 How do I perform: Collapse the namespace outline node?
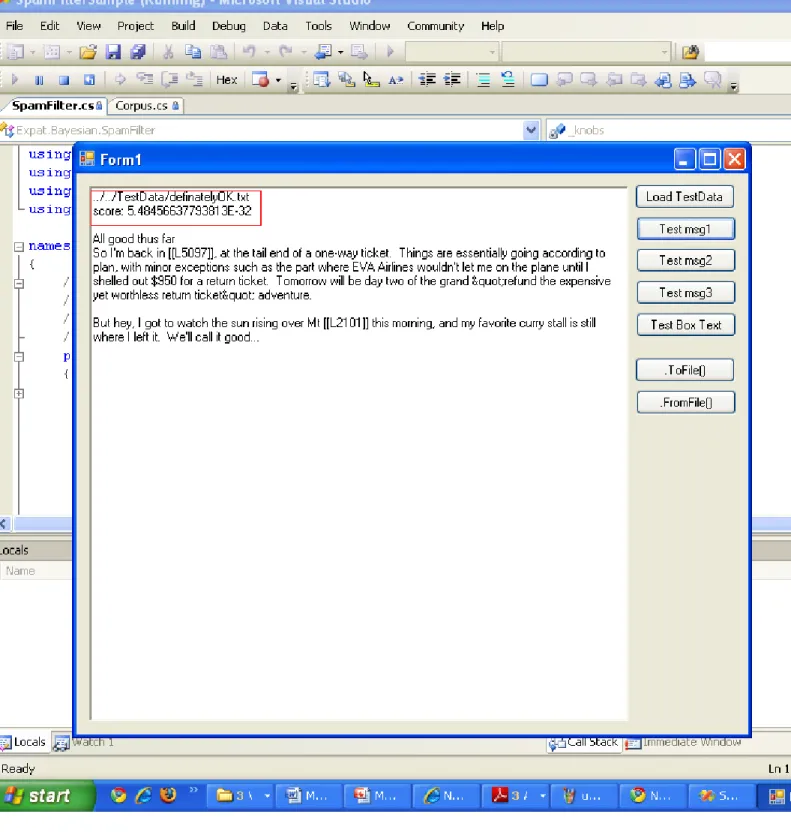tap(19, 247)
